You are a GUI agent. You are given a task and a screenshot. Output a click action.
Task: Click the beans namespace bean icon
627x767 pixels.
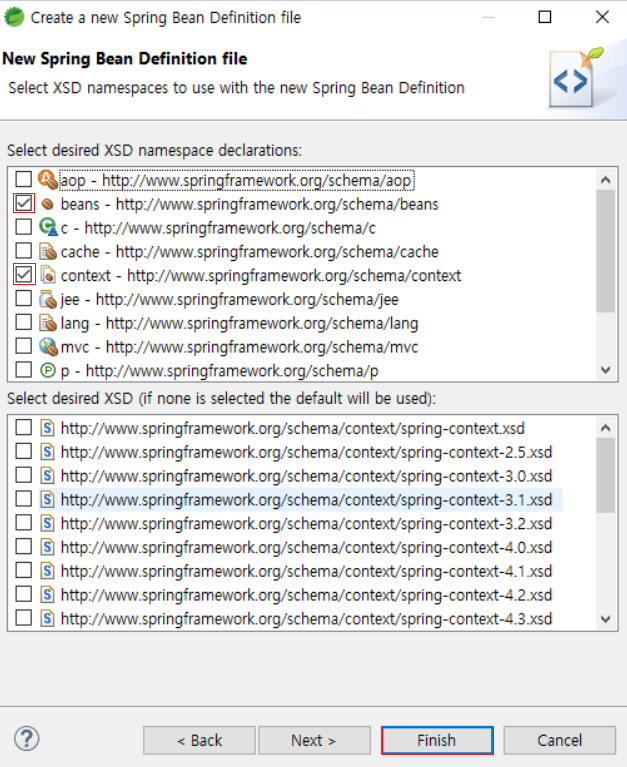pos(47,204)
